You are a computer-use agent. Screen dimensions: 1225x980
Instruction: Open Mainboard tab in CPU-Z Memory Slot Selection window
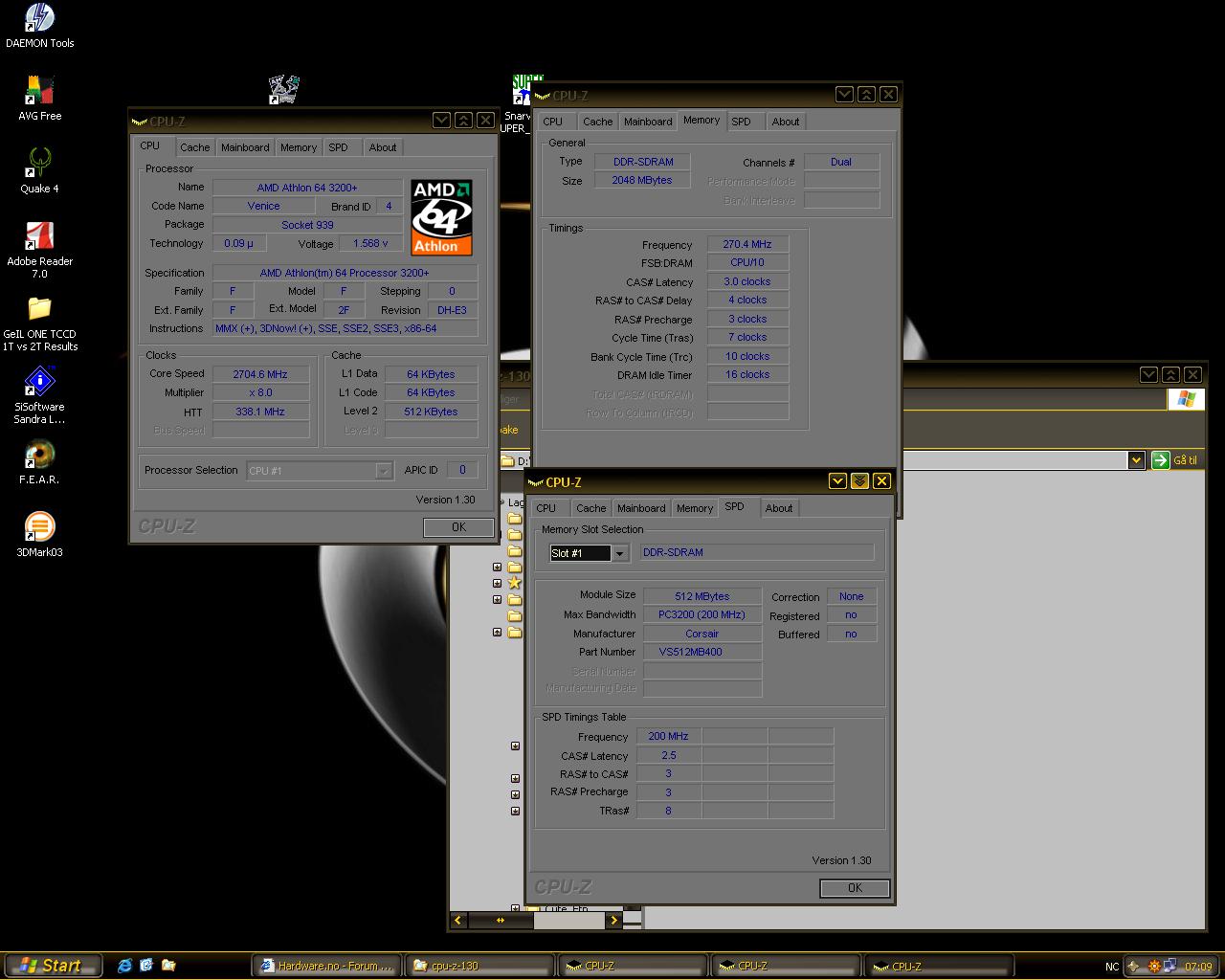tap(641, 508)
